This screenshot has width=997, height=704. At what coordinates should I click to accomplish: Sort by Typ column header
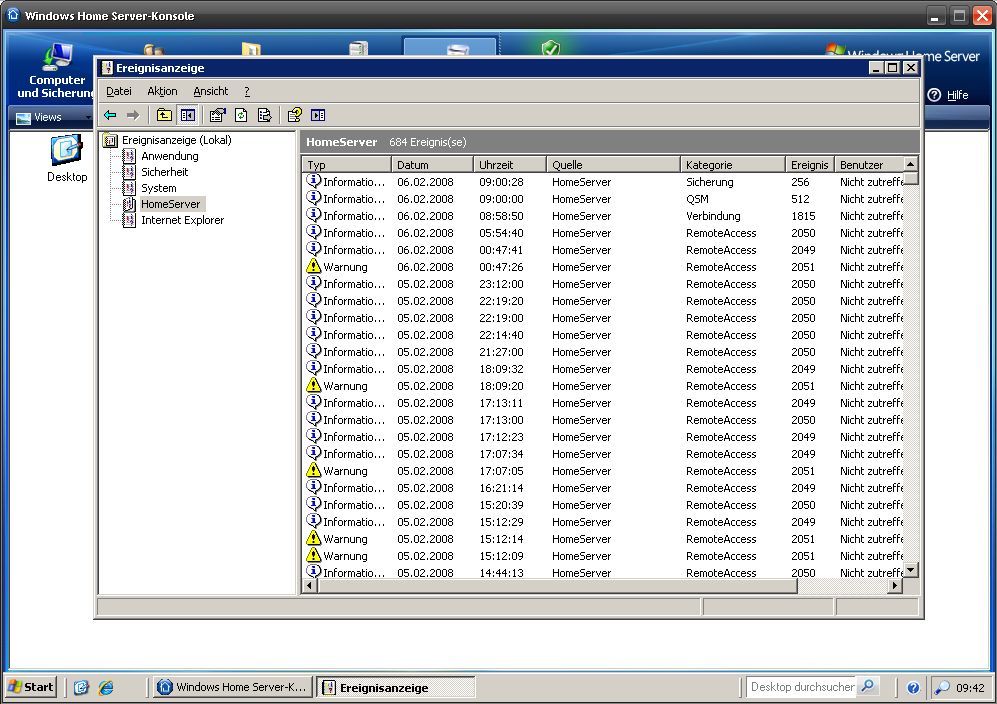347,165
